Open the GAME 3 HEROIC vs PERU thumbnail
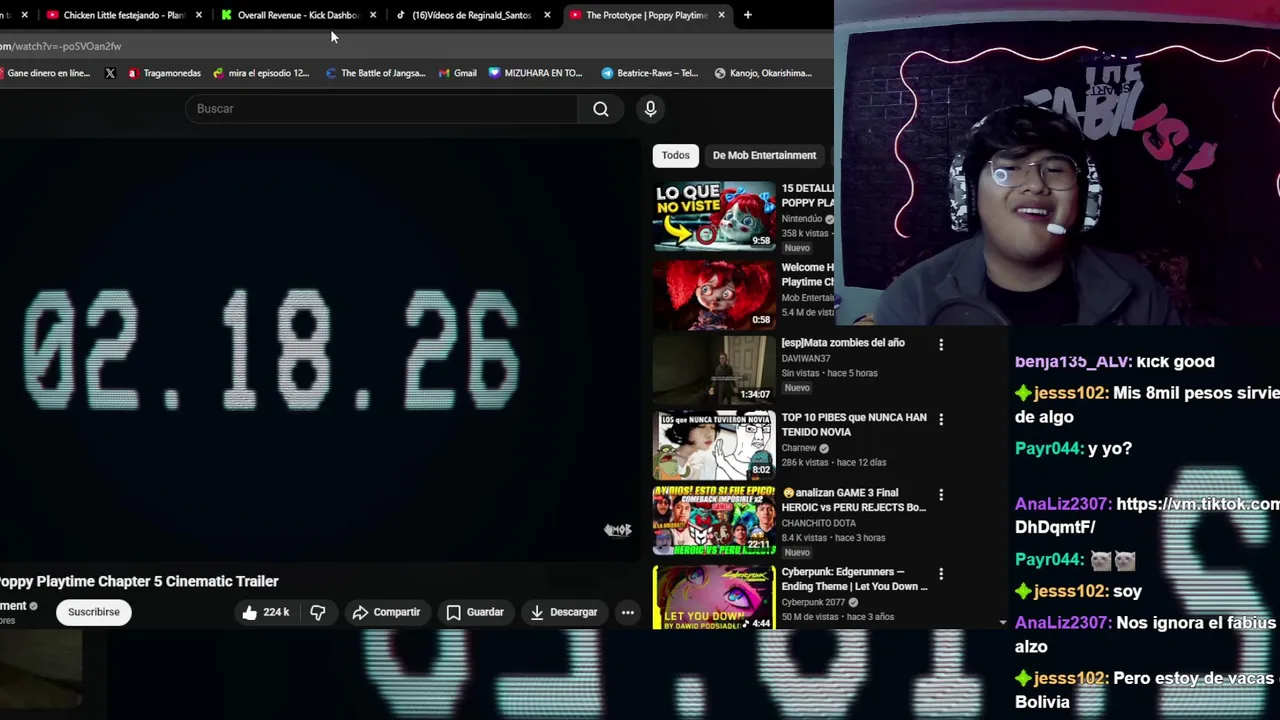 tap(714, 520)
